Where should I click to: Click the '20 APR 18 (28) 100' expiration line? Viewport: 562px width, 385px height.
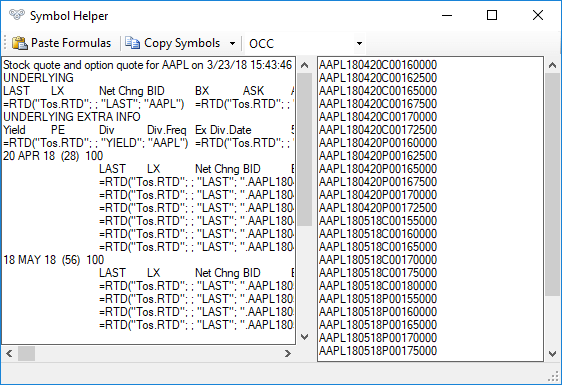[x=53, y=156]
